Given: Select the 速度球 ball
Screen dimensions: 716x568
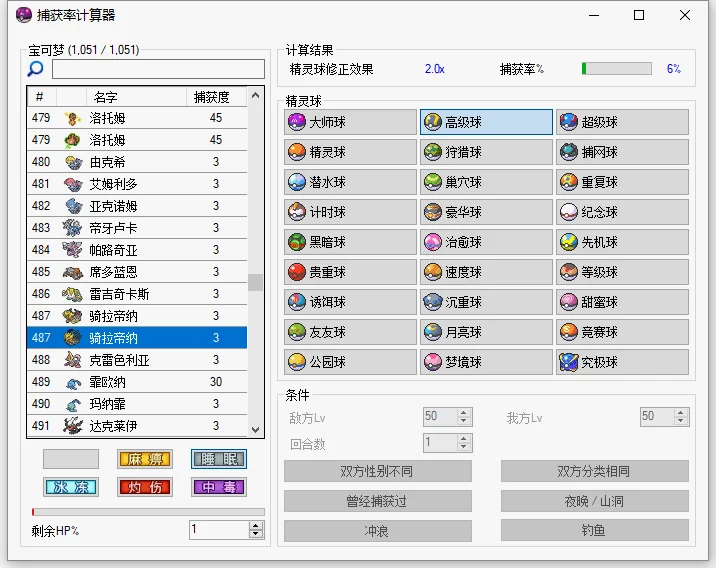Looking at the screenshot, I should click(486, 272).
